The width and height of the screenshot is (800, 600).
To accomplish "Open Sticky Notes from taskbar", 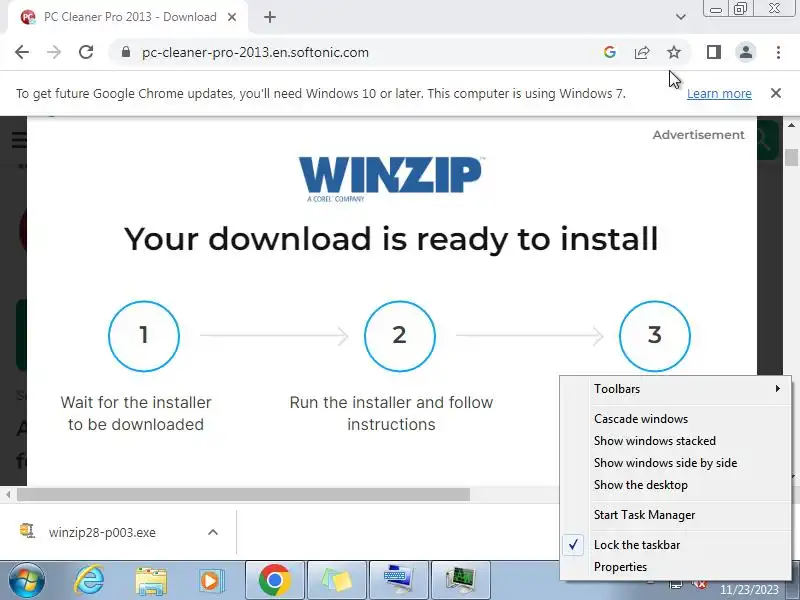I will click(337, 581).
